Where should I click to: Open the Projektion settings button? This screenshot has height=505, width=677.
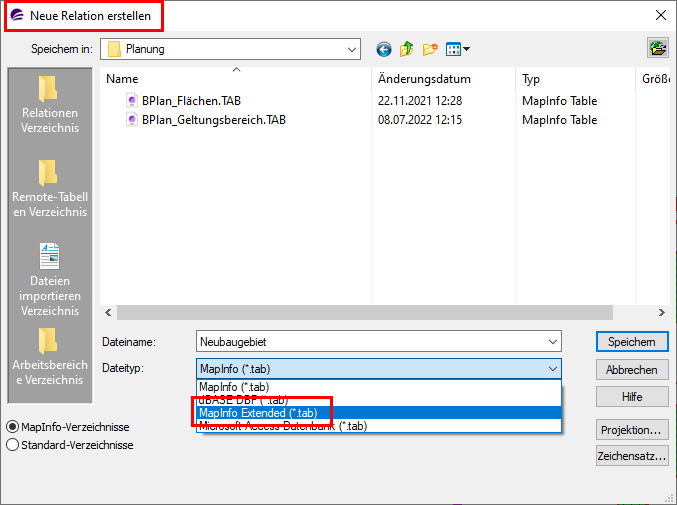coord(631,430)
